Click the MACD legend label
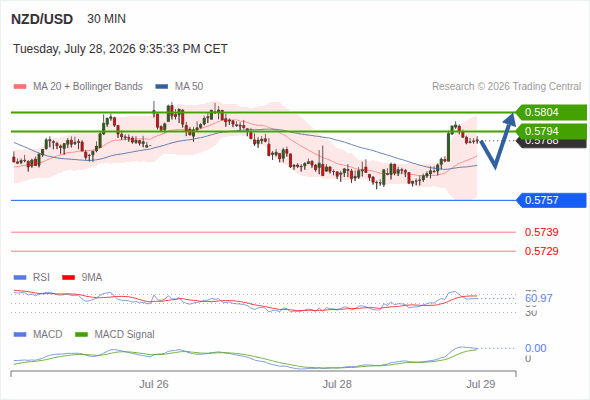This screenshot has height=400, width=590. click(48, 334)
